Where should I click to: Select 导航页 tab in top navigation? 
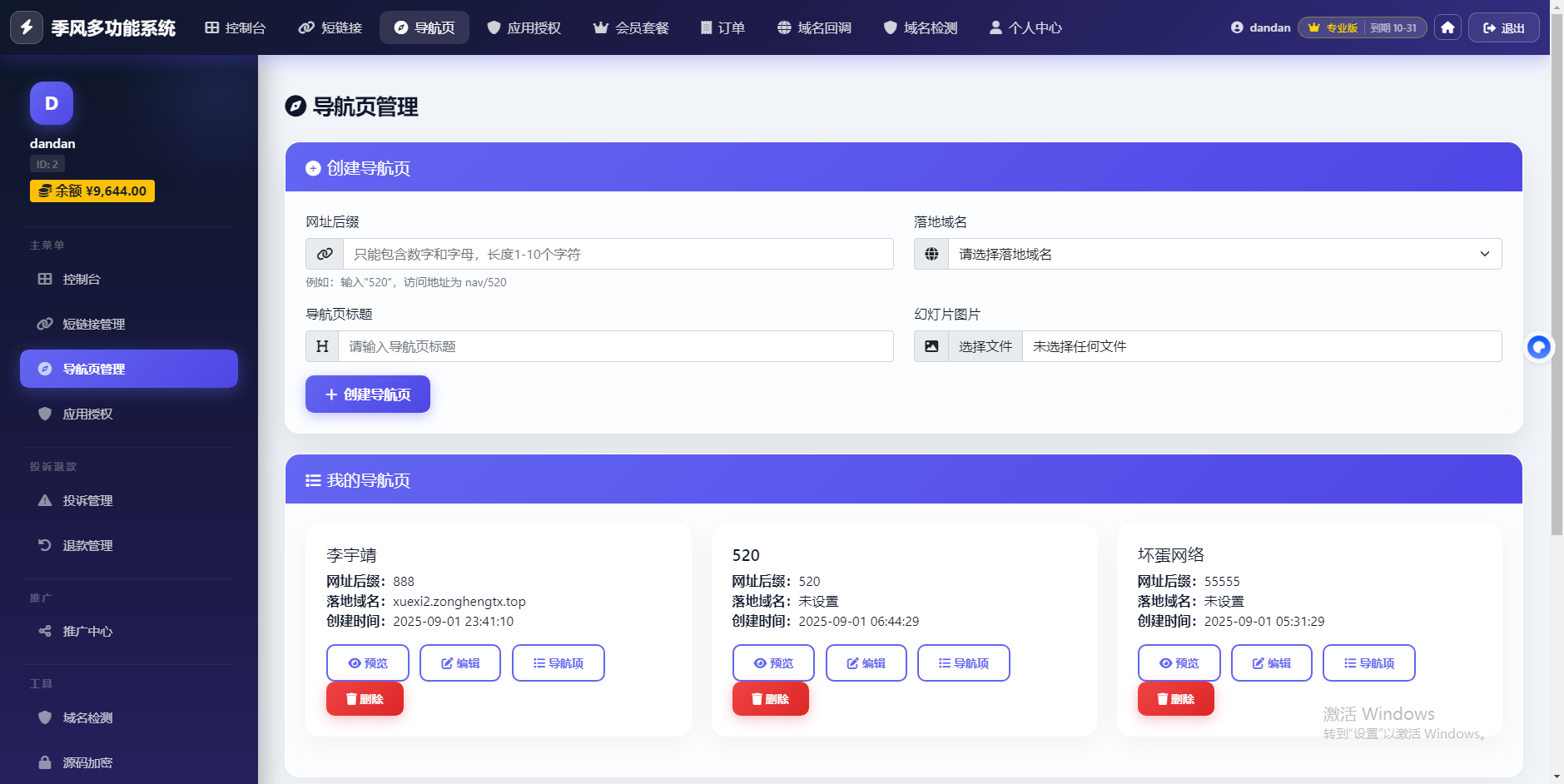(x=425, y=27)
